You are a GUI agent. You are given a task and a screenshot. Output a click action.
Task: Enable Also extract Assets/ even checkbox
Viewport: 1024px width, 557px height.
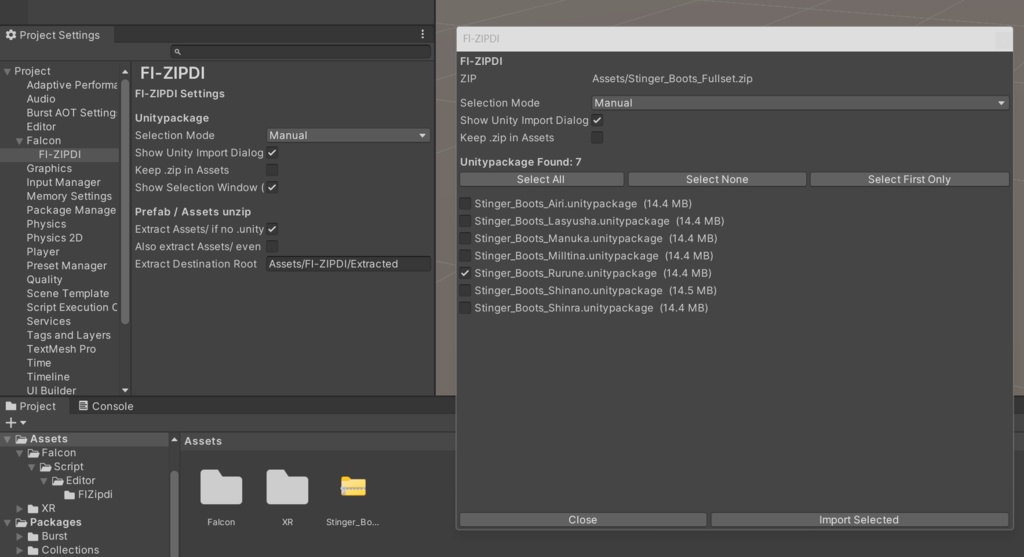pyautogui.click(x=272, y=246)
